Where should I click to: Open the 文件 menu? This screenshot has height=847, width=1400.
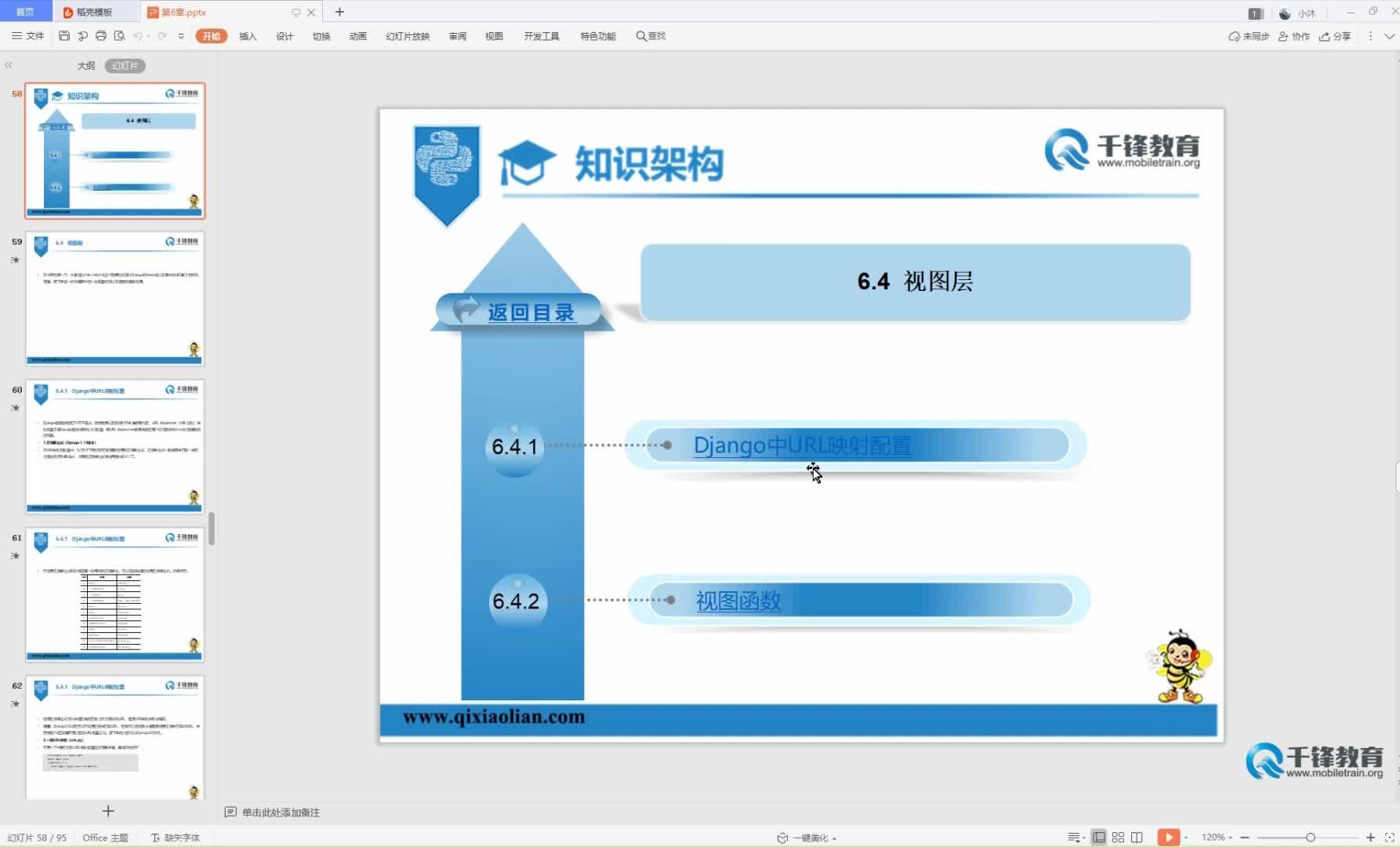(27, 35)
